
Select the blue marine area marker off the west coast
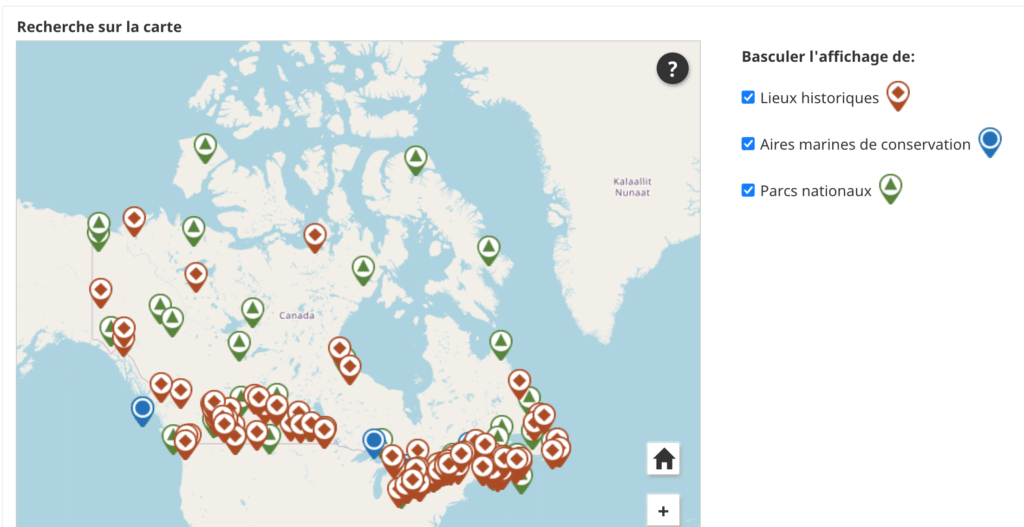click(143, 408)
